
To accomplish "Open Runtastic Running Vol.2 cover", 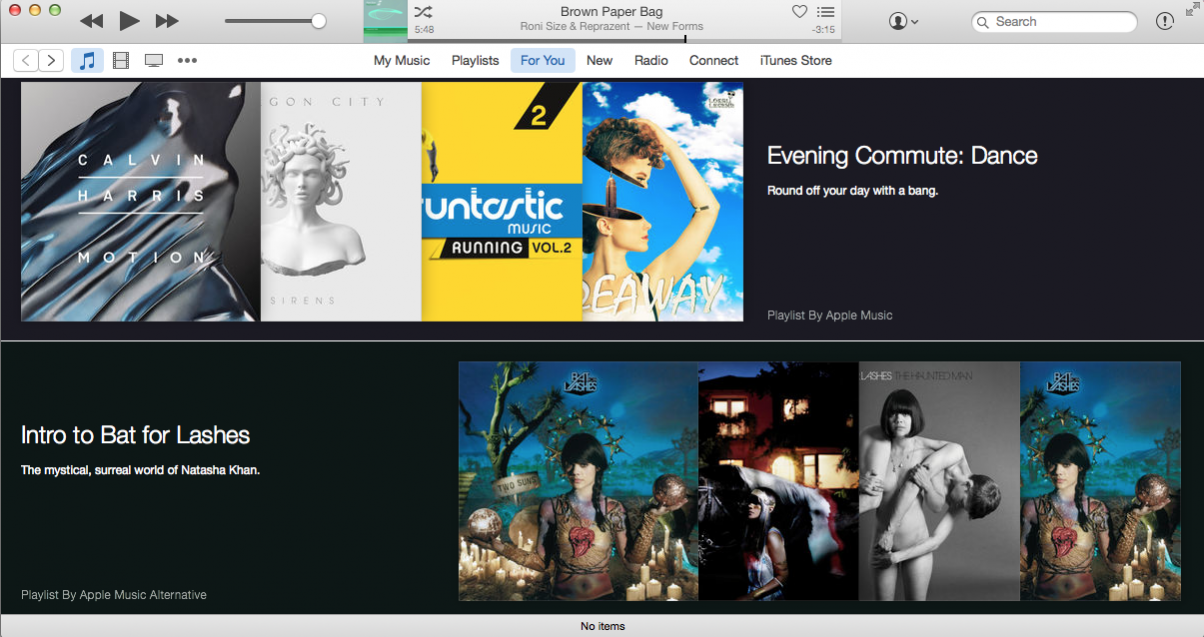I will click(x=502, y=202).
